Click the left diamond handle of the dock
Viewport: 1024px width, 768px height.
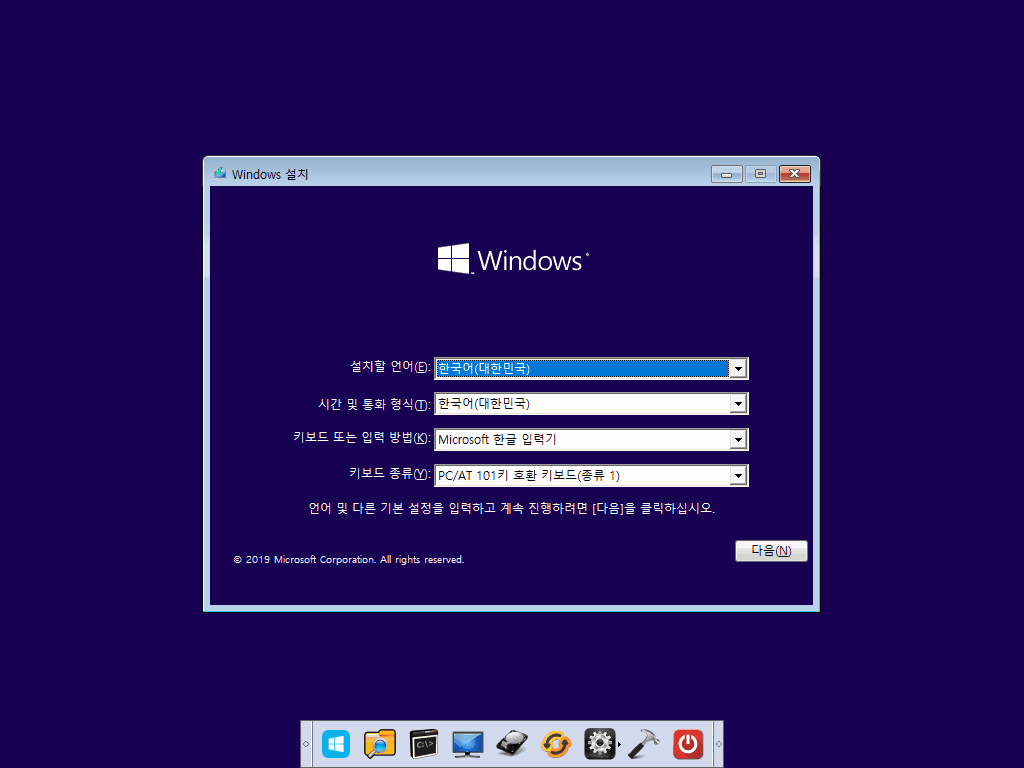pyautogui.click(x=306, y=744)
